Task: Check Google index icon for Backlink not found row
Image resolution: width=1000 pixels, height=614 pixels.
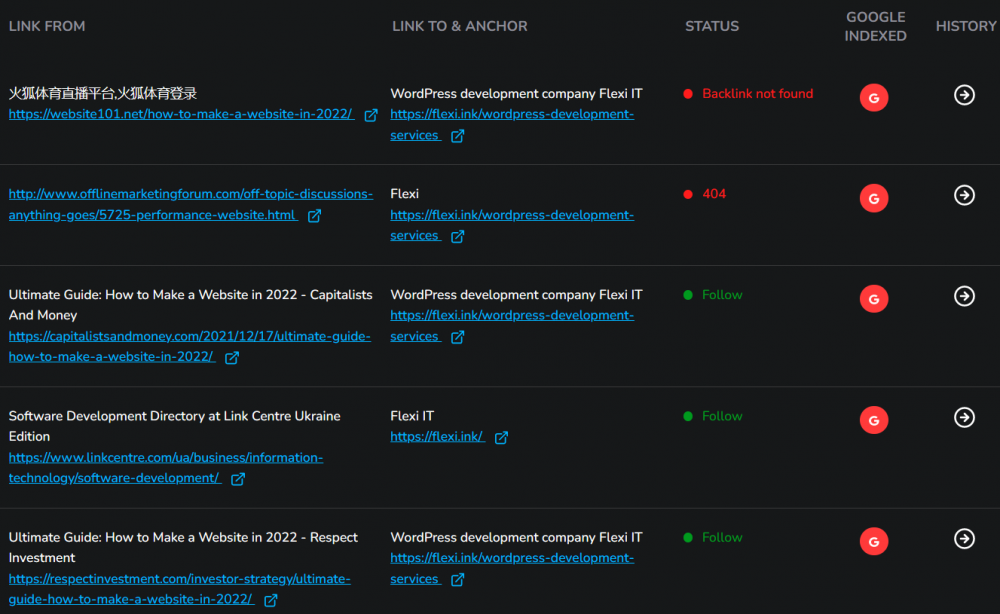Action: click(x=874, y=98)
